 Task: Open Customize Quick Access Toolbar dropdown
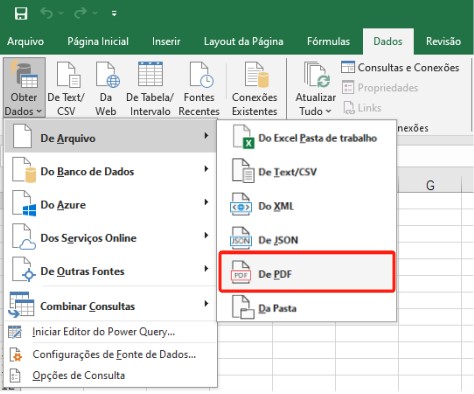point(114,14)
